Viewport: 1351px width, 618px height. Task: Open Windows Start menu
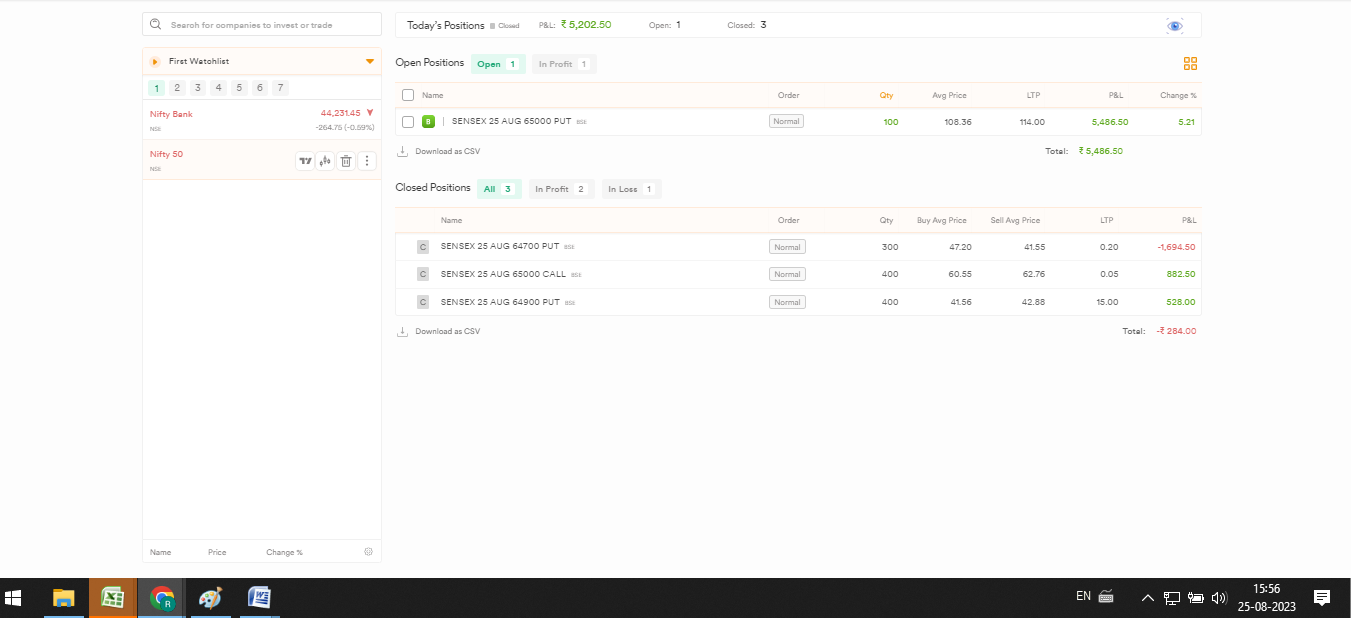14,598
